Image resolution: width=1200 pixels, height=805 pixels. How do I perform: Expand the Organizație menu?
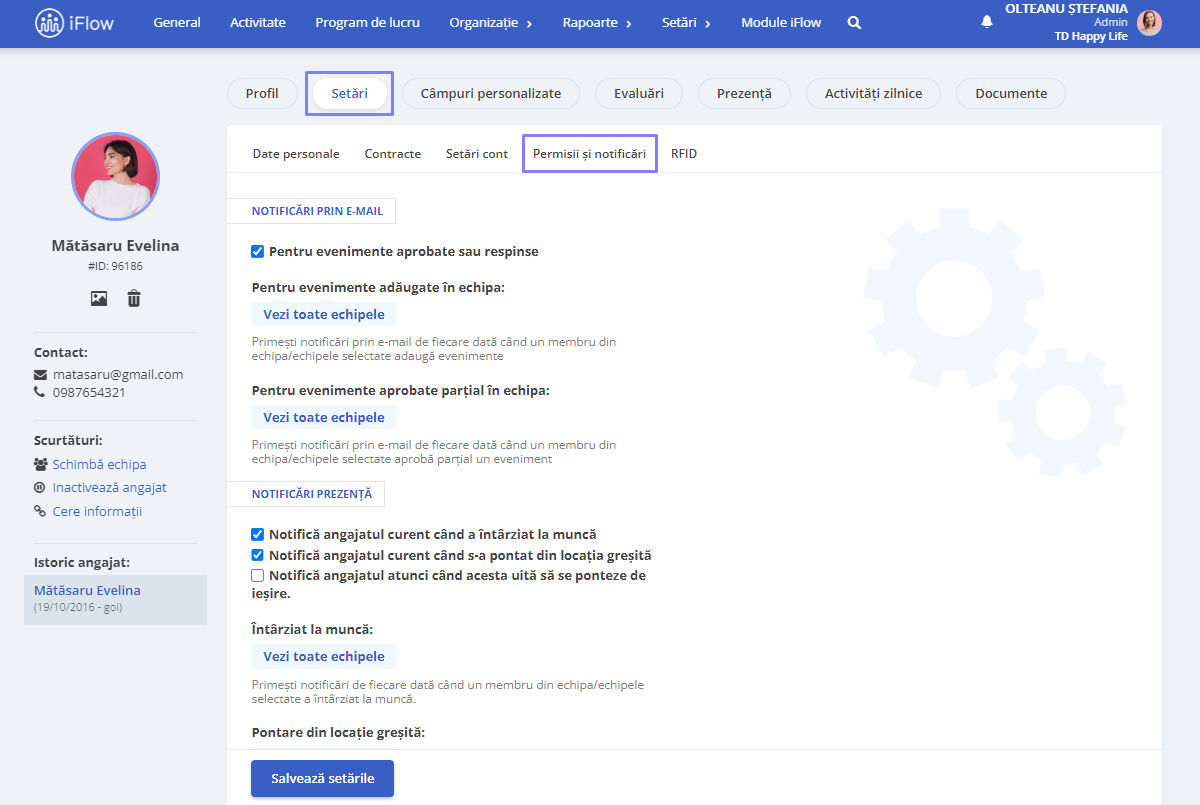490,23
